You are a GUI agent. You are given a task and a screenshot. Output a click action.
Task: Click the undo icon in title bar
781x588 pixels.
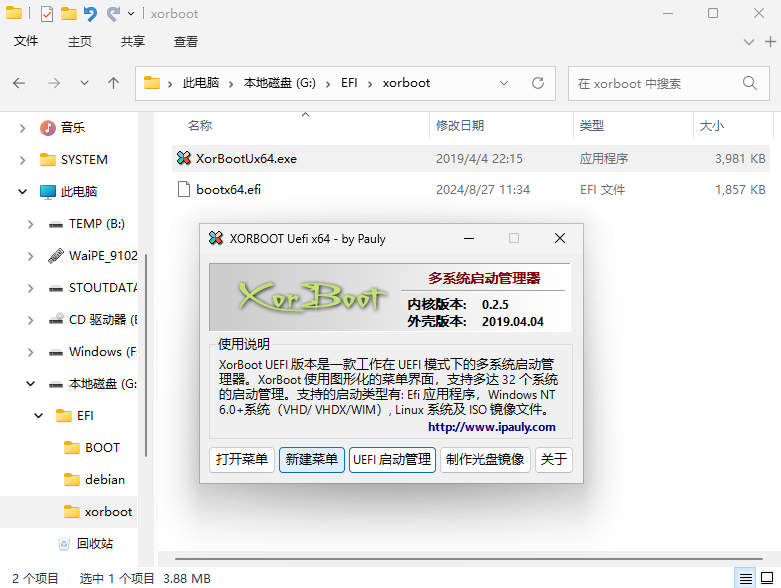pyautogui.click(x=90, y=13)
